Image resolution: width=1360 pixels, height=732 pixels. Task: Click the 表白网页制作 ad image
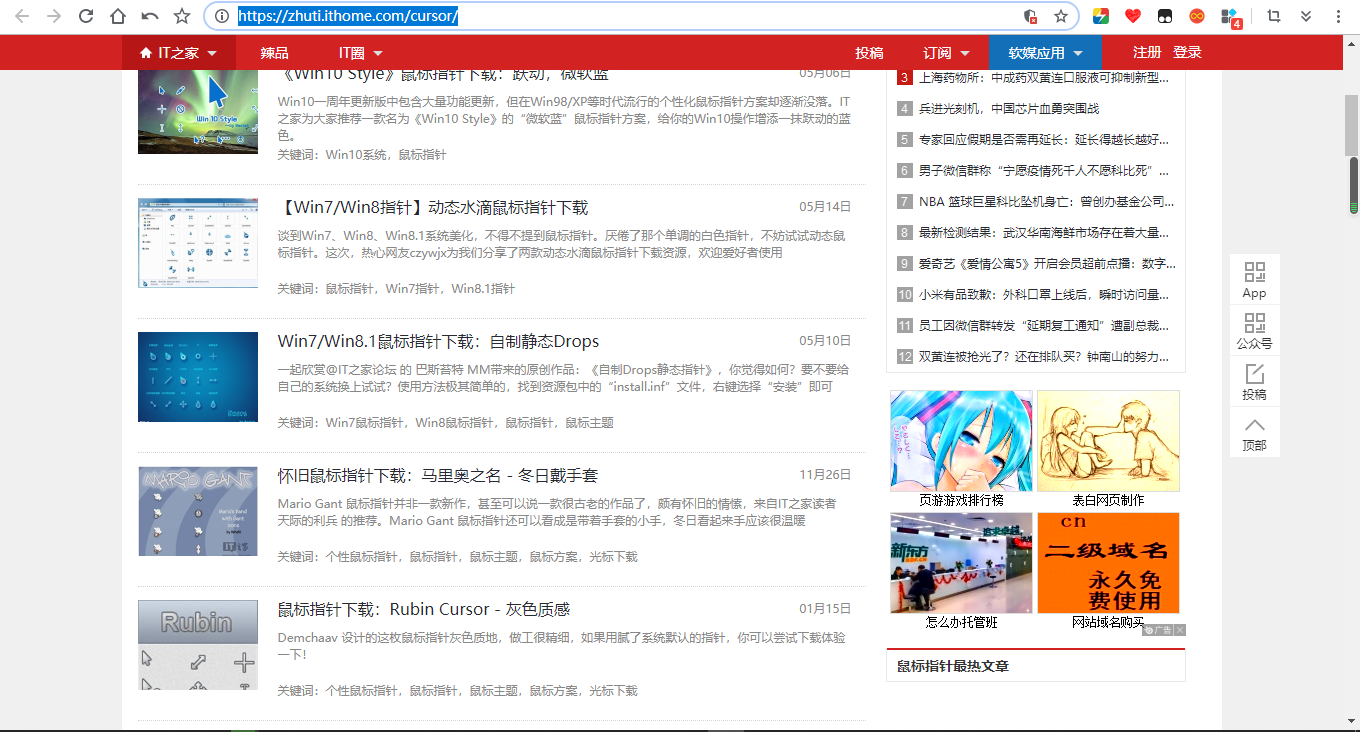(1108, 441)
